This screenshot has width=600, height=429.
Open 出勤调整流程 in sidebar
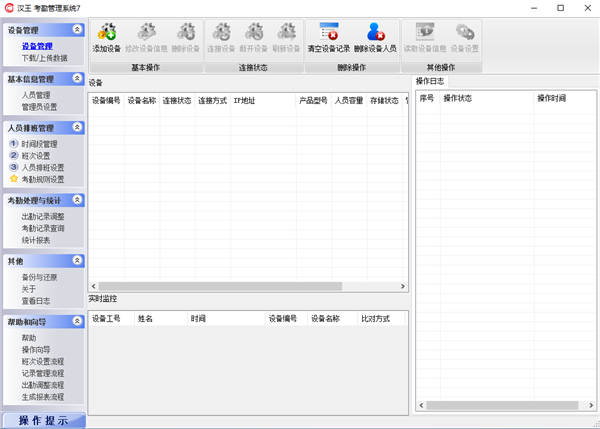tap(43, 385)
